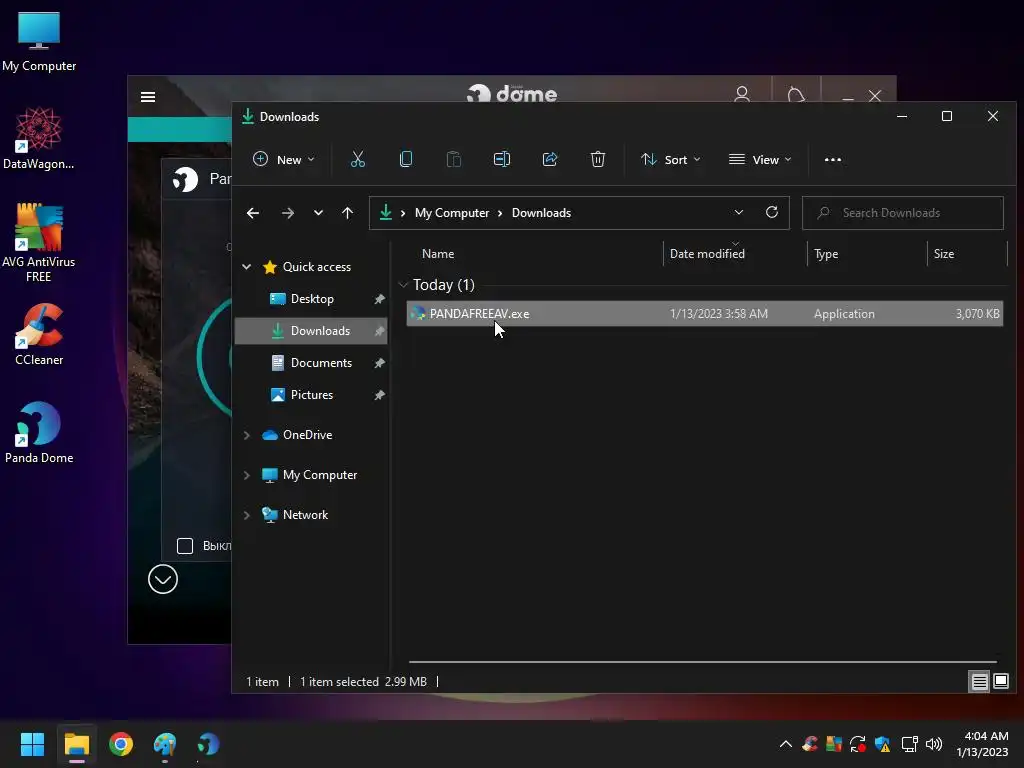Open the account icon in Panda Dome window
The image size is (1024, 768).
[x=742, y=95]
